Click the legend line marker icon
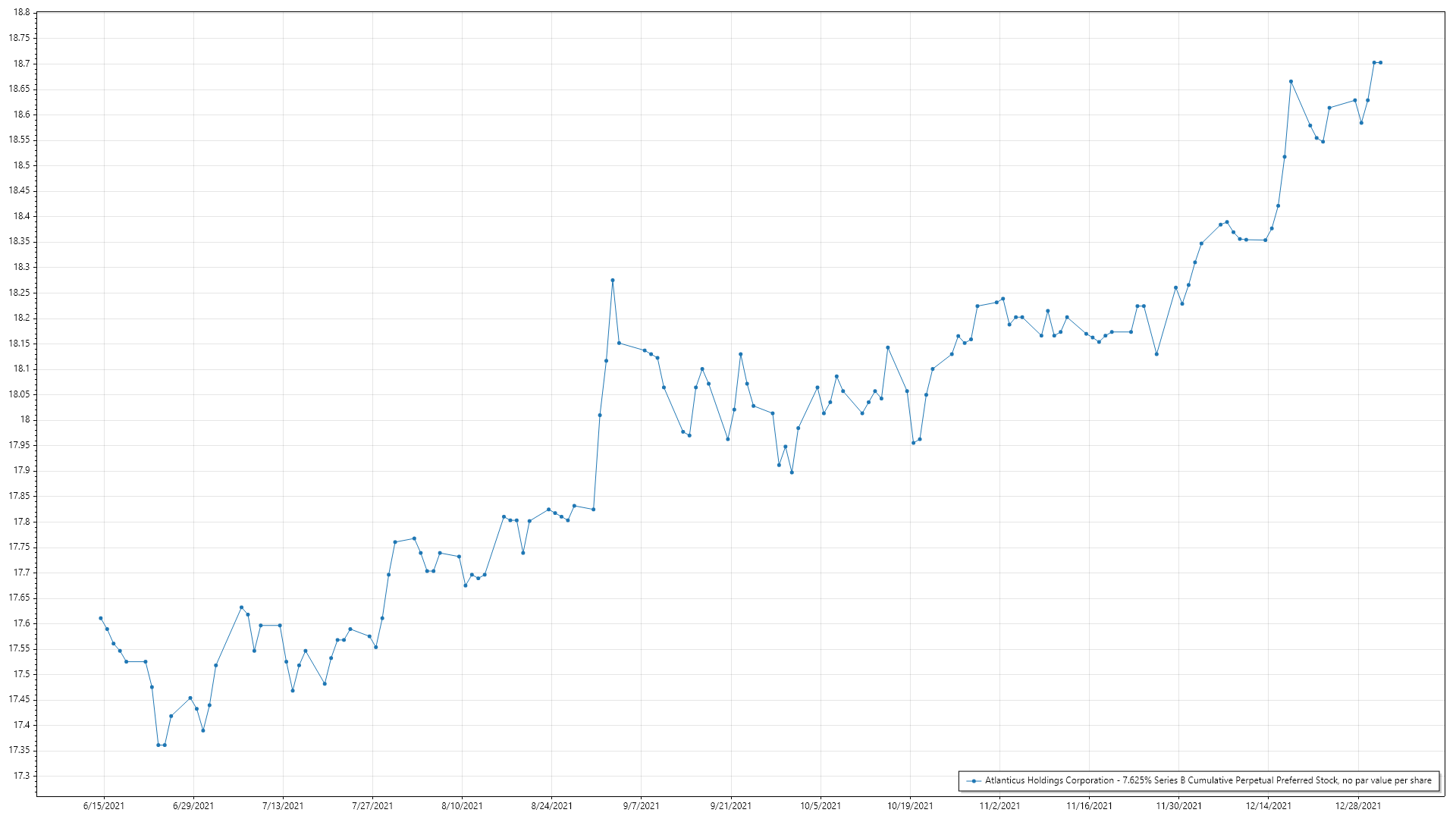The width and height of the screenshot is (1456, 819). [x=973, y=780]
